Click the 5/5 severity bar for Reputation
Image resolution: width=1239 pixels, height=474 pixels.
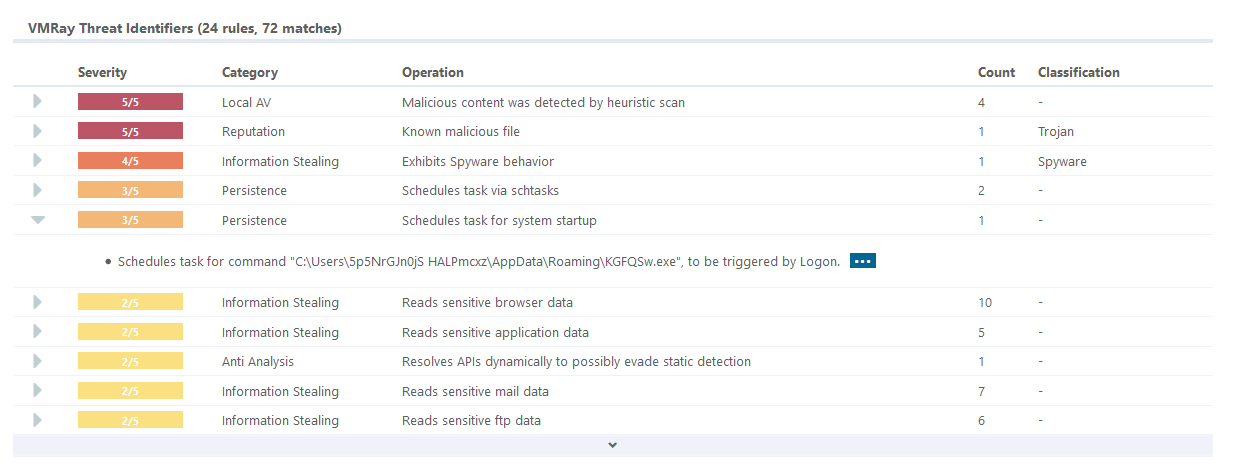click(x=130, y=131)
